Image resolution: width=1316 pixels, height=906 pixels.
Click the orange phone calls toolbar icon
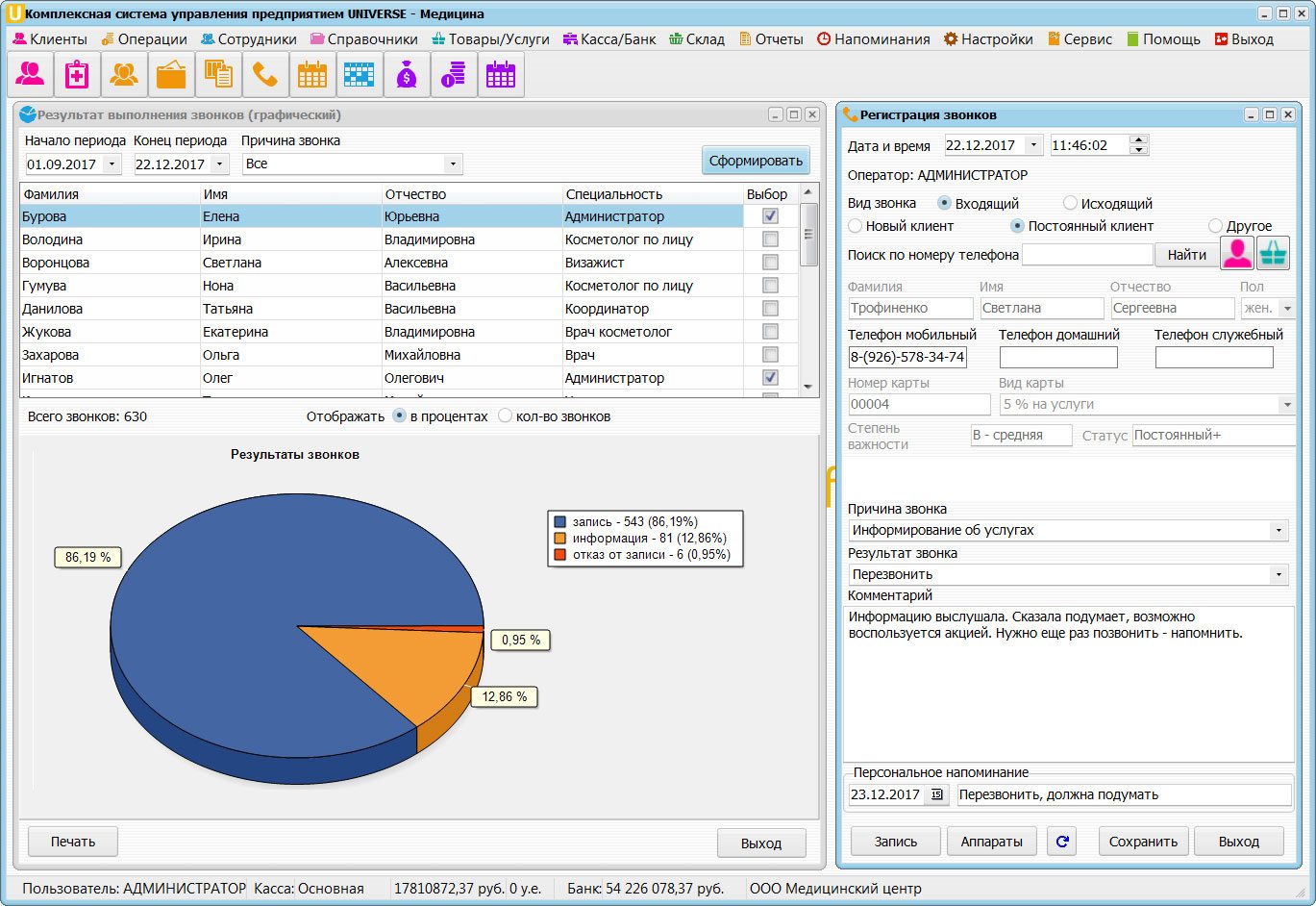pyautogui.click(x=265, y=74)
